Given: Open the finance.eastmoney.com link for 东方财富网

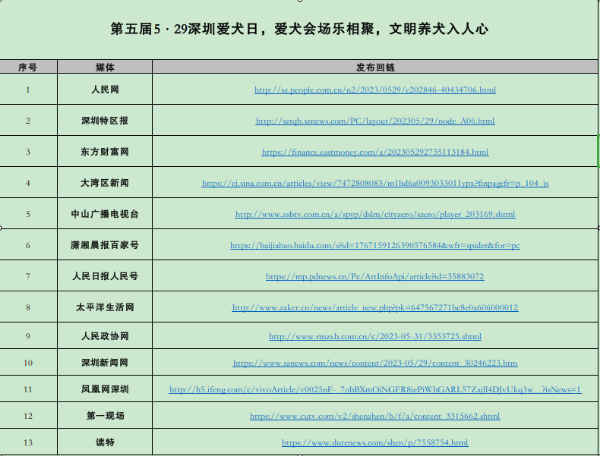Looking at the screenshot, I should pyautogui.click(x=375, y=152).
